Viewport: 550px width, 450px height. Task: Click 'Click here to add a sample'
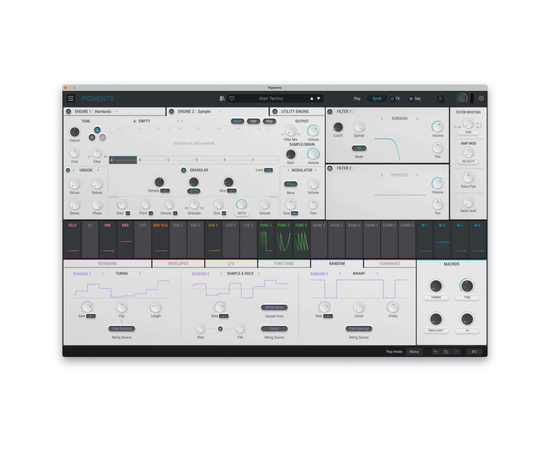(x=194, y=143)
